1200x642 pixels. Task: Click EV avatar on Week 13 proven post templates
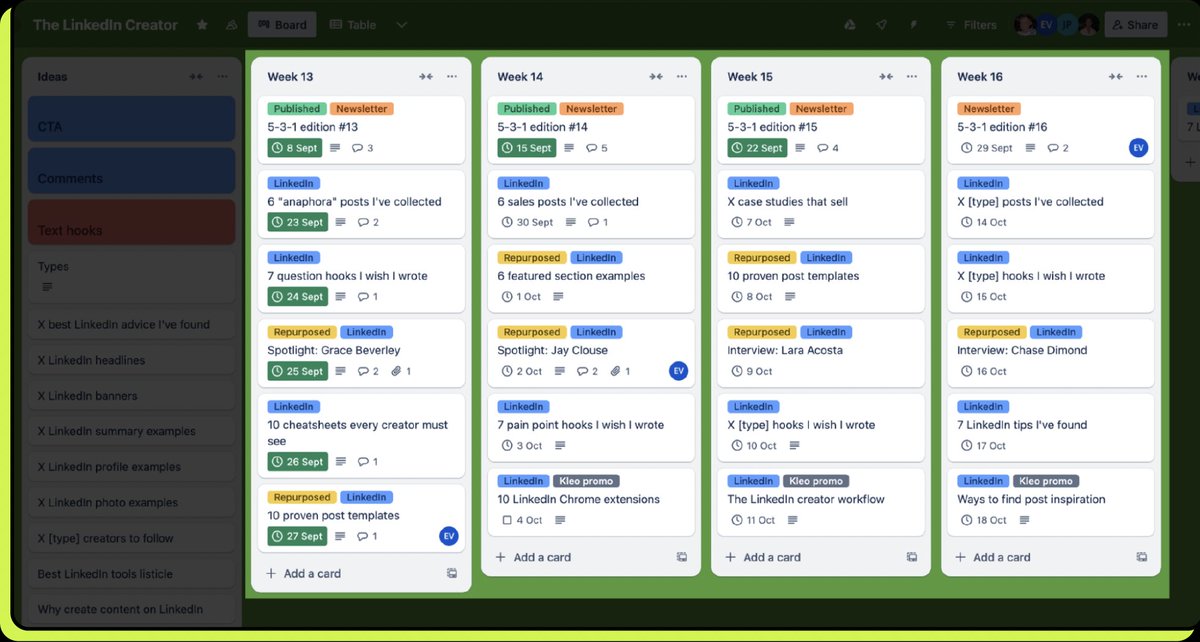coord(449,536)
